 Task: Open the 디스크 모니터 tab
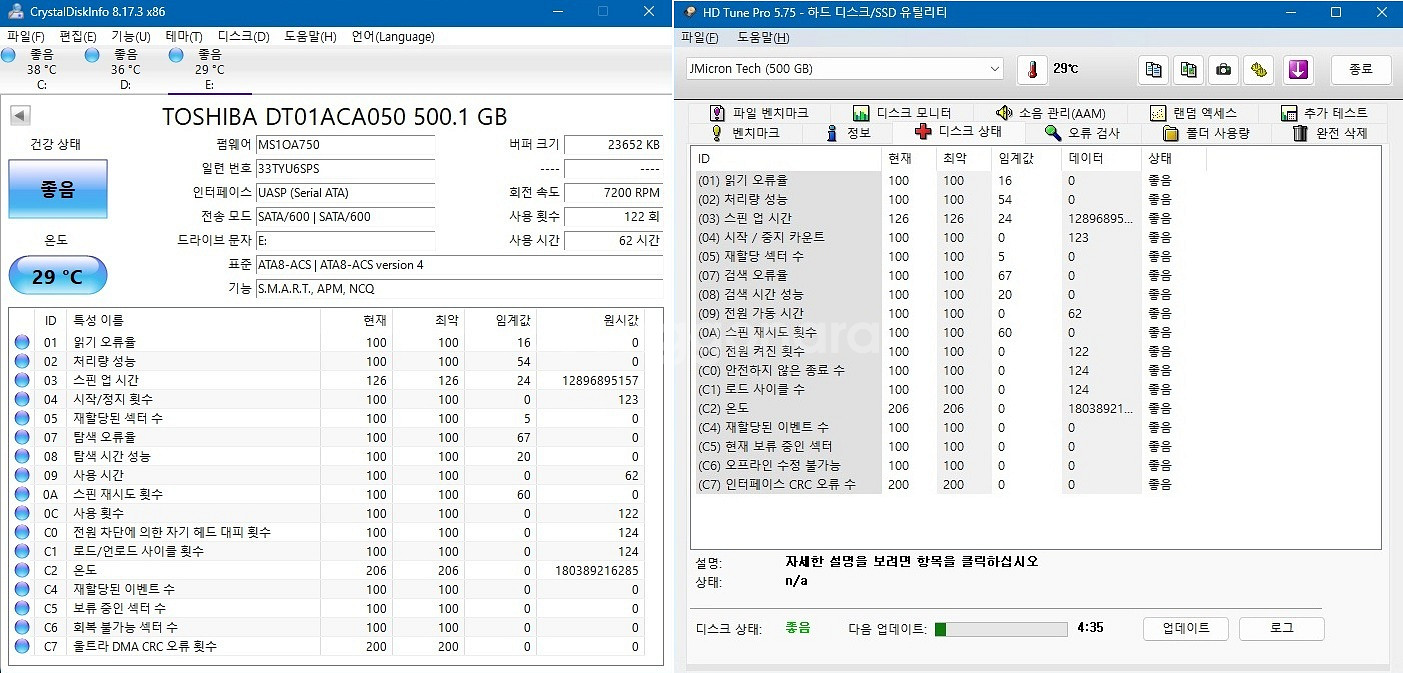[x=902, y=113]
